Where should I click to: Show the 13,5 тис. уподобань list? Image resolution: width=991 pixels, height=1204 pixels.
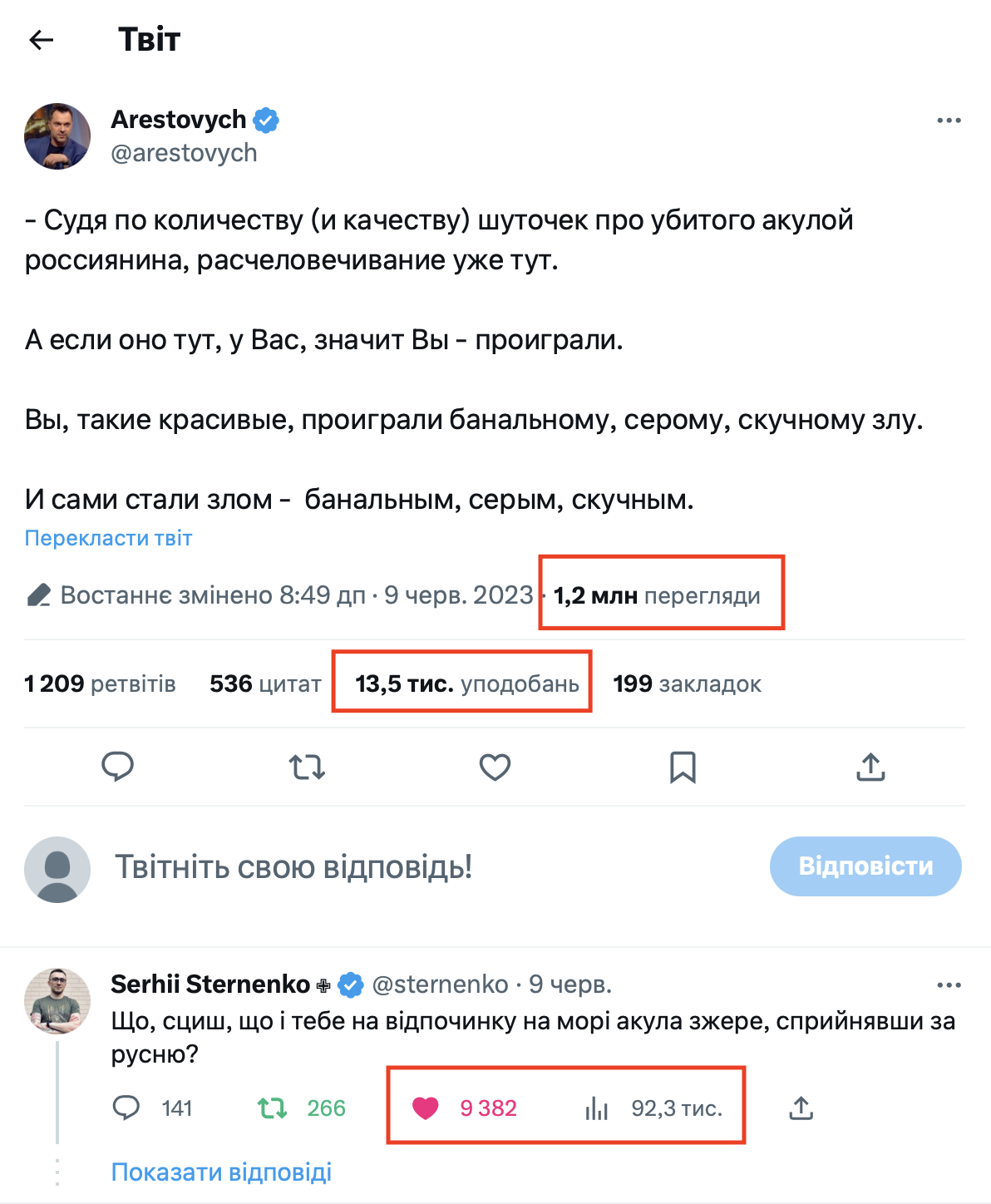click(466, 683)
